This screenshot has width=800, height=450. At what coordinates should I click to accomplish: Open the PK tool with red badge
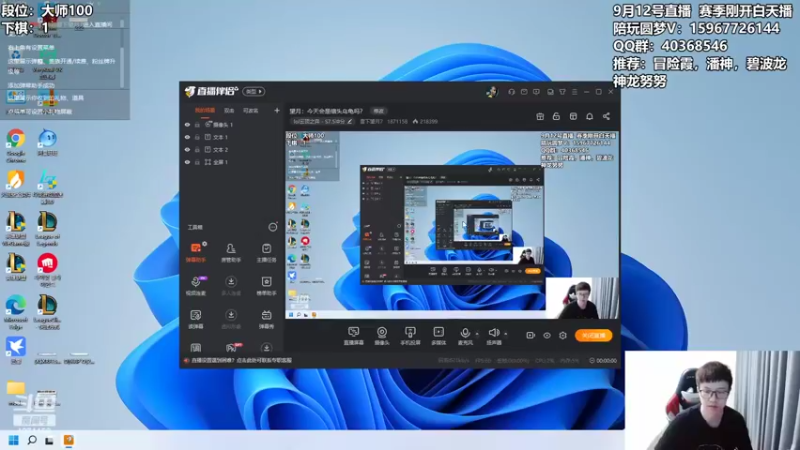click(x=232, y=348)
